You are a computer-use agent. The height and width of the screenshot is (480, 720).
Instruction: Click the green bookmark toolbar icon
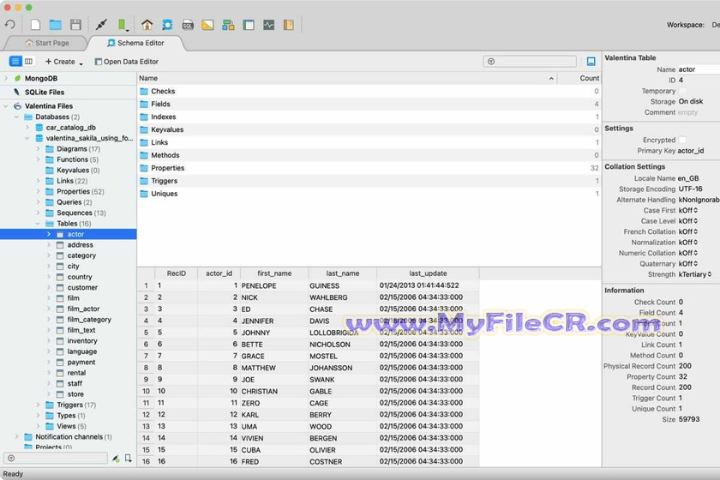(x=122, y=24)
